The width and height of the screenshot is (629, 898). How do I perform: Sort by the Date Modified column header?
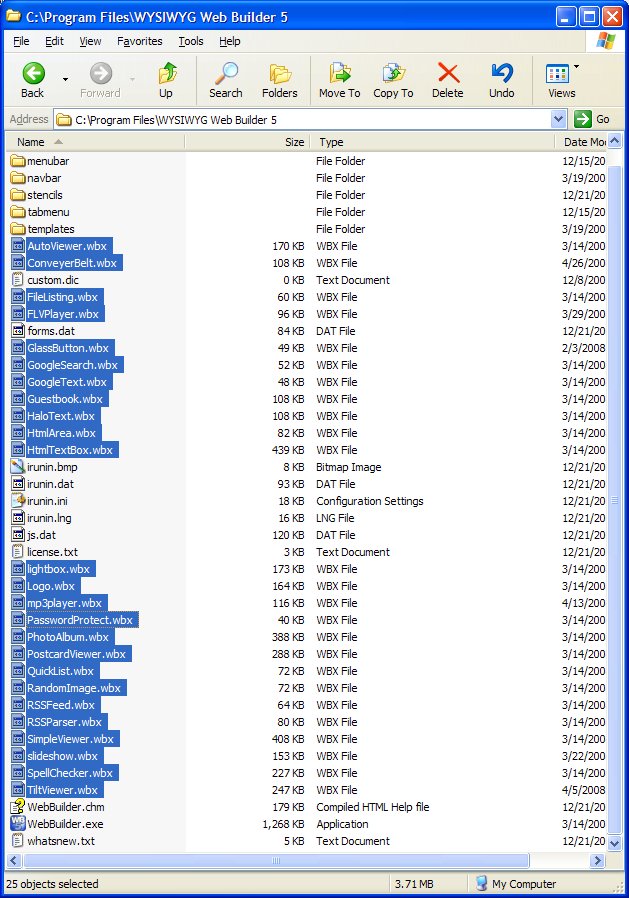[581, 141]
